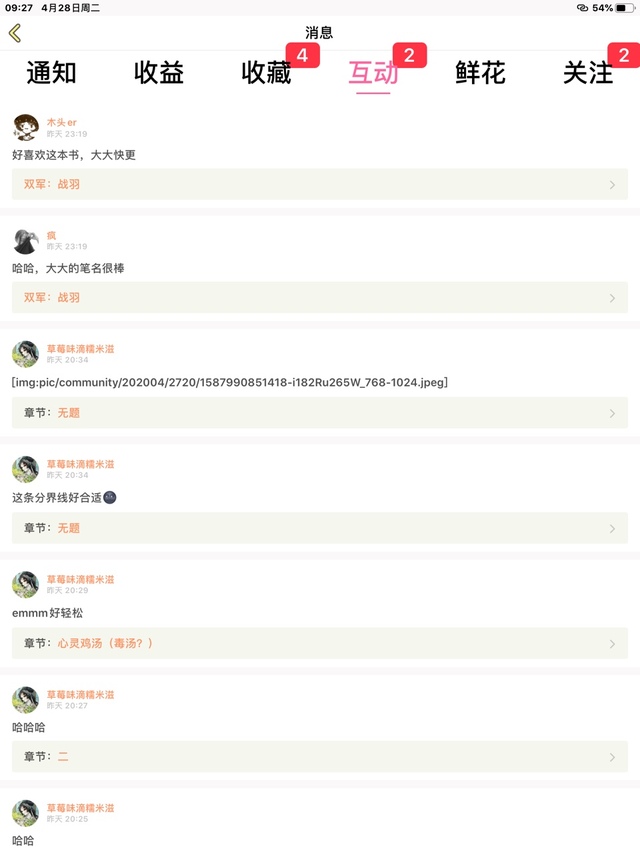Tap avatar beside 'emmm好轻松' comment
640x853 pixels.
pyautogui.click(x=26, y=585)
